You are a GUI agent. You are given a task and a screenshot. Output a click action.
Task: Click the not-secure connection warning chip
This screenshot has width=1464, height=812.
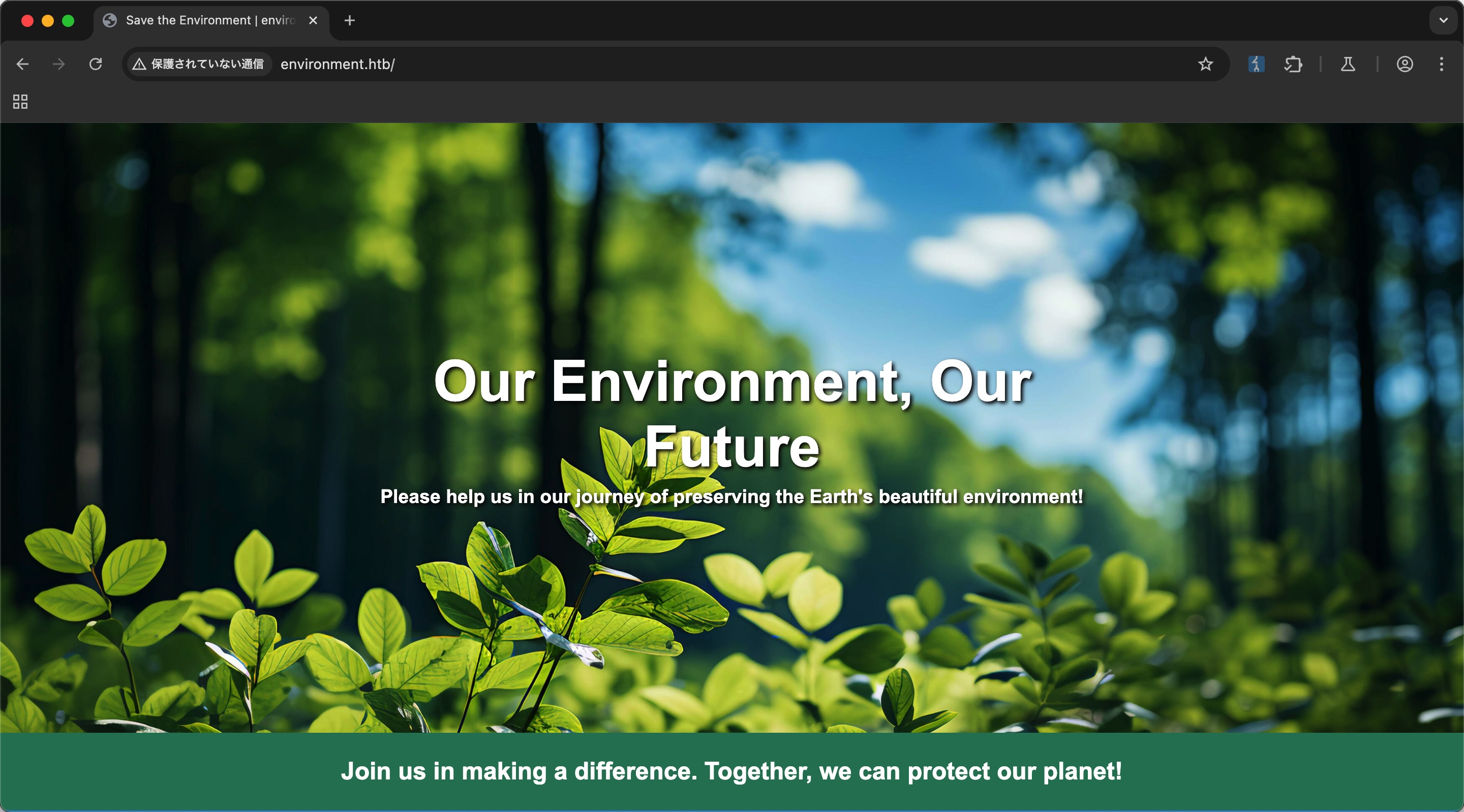pos(198,64)
